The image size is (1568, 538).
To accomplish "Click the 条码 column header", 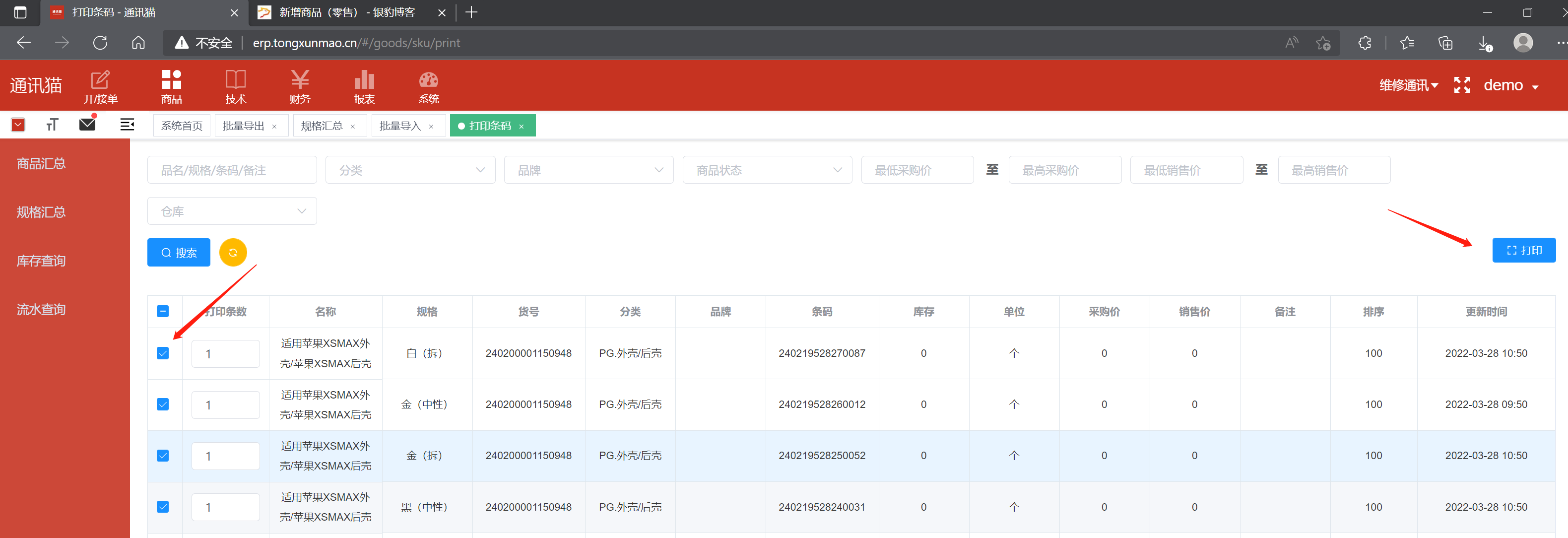I will tap(822, 312).
